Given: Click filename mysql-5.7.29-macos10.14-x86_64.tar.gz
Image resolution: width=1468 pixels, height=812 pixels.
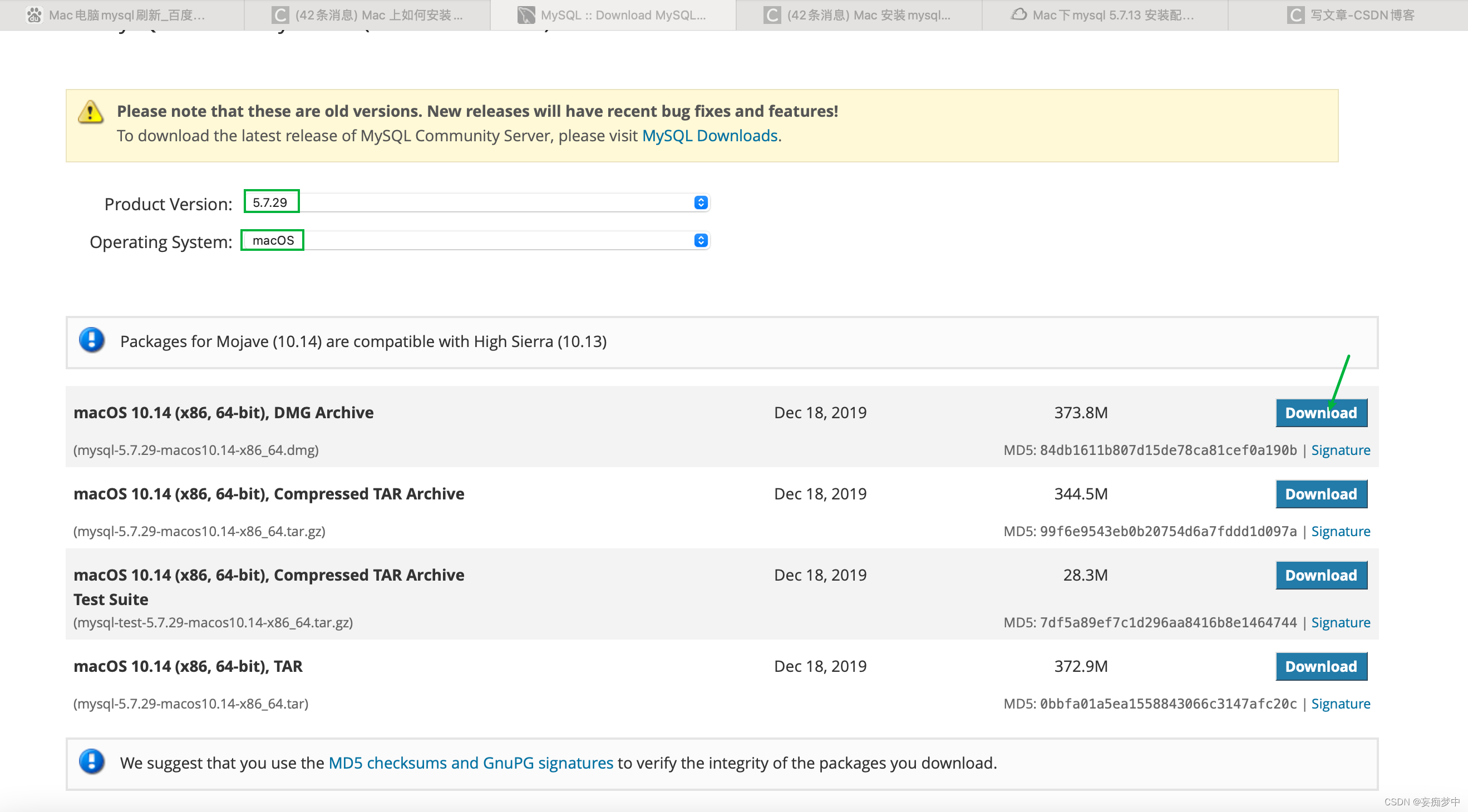Looking at the screenshot, I should point(199,531).
